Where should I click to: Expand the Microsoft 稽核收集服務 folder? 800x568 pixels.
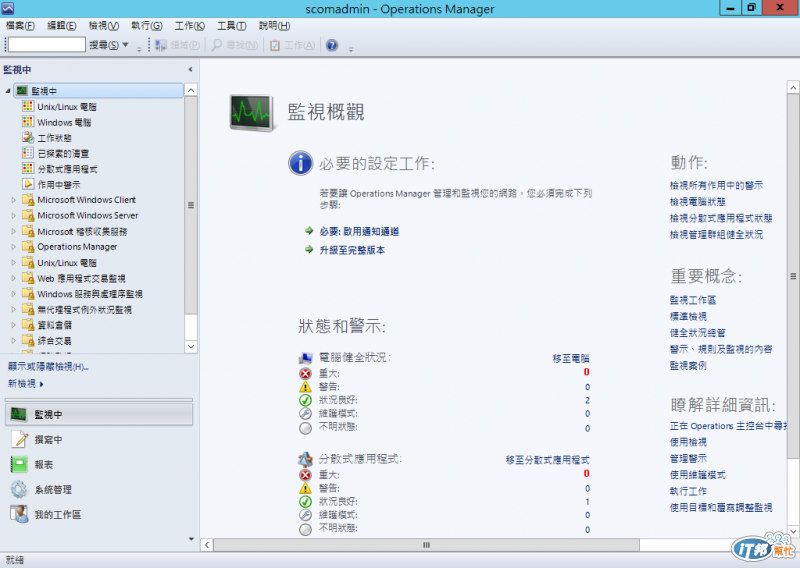pos(14,231)
